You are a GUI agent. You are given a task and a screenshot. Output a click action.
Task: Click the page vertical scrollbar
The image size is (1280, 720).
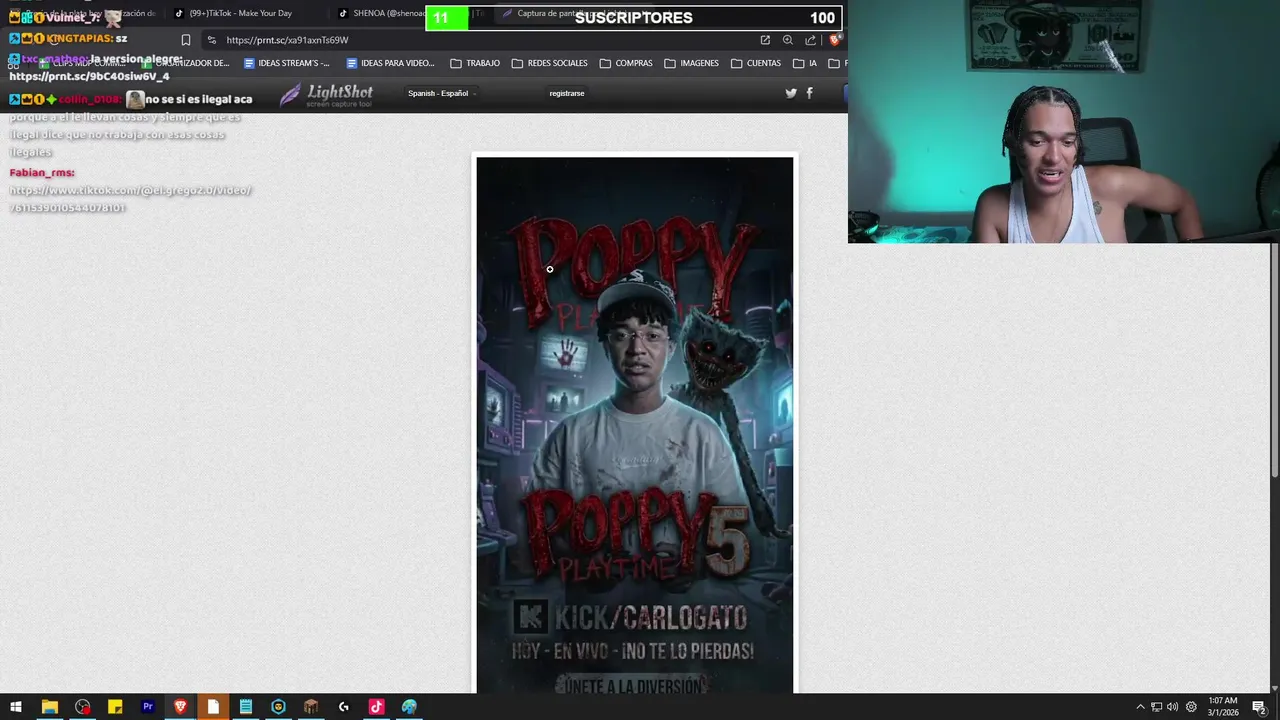click(1274, 360)
